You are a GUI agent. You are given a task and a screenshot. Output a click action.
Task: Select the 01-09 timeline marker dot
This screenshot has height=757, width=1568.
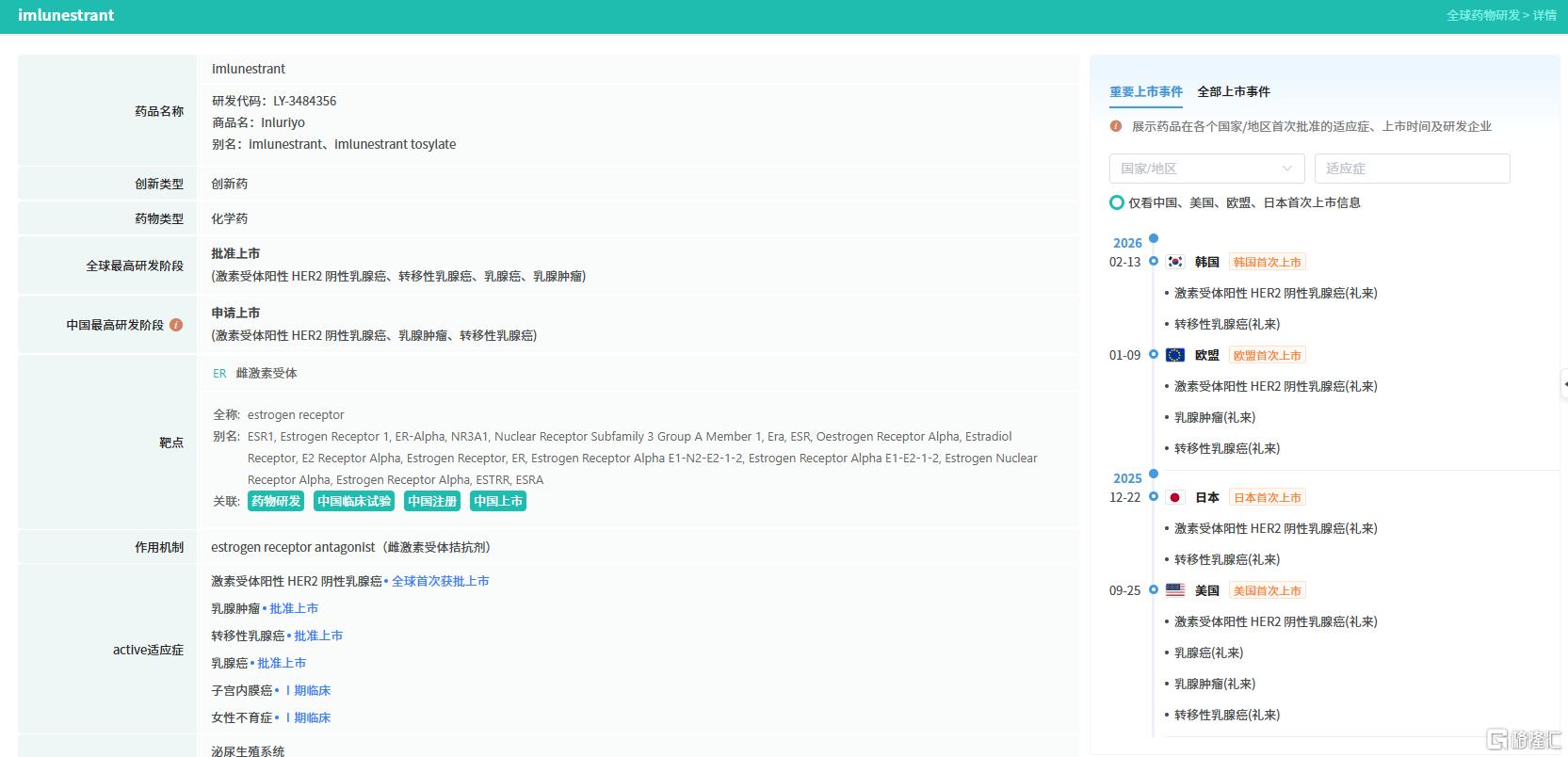1154,354
